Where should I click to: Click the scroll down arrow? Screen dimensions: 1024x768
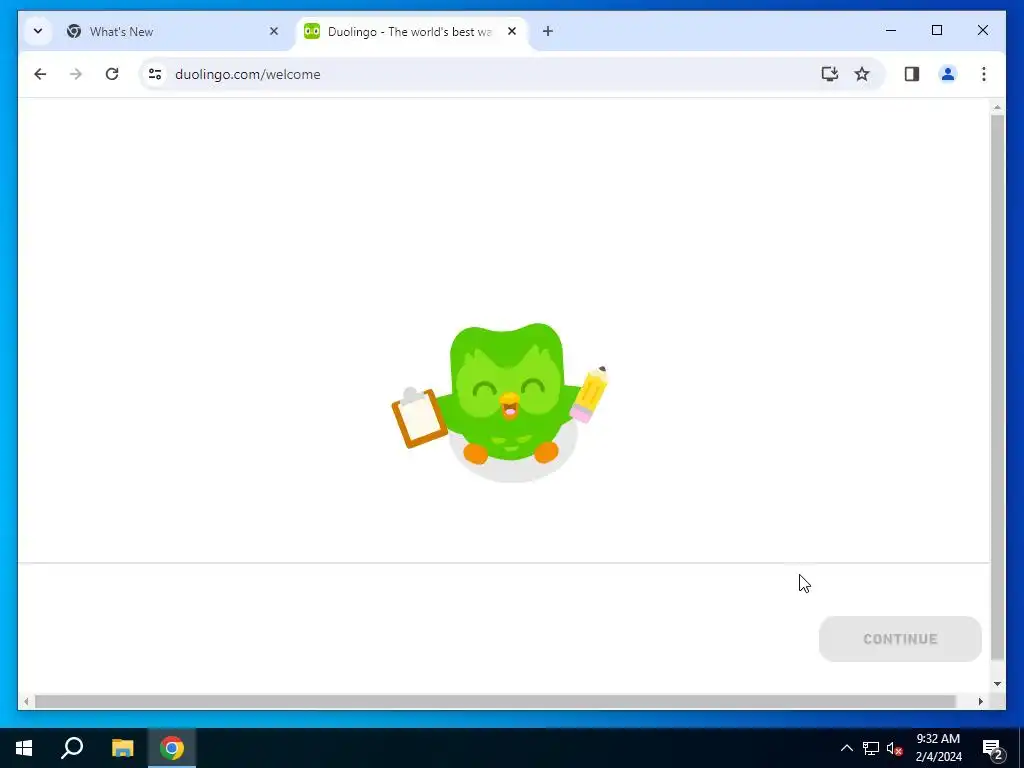click(997, 684)
